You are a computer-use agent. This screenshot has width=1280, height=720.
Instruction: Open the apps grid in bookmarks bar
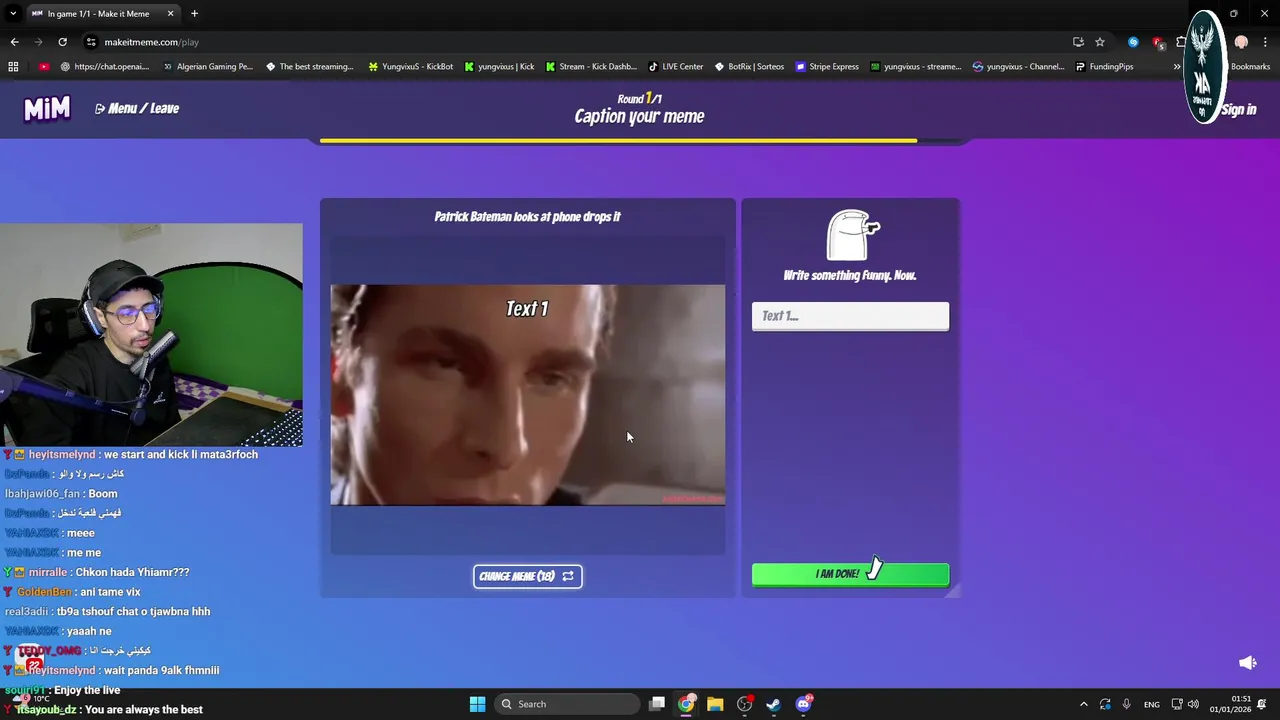click(x=13, y=67)
